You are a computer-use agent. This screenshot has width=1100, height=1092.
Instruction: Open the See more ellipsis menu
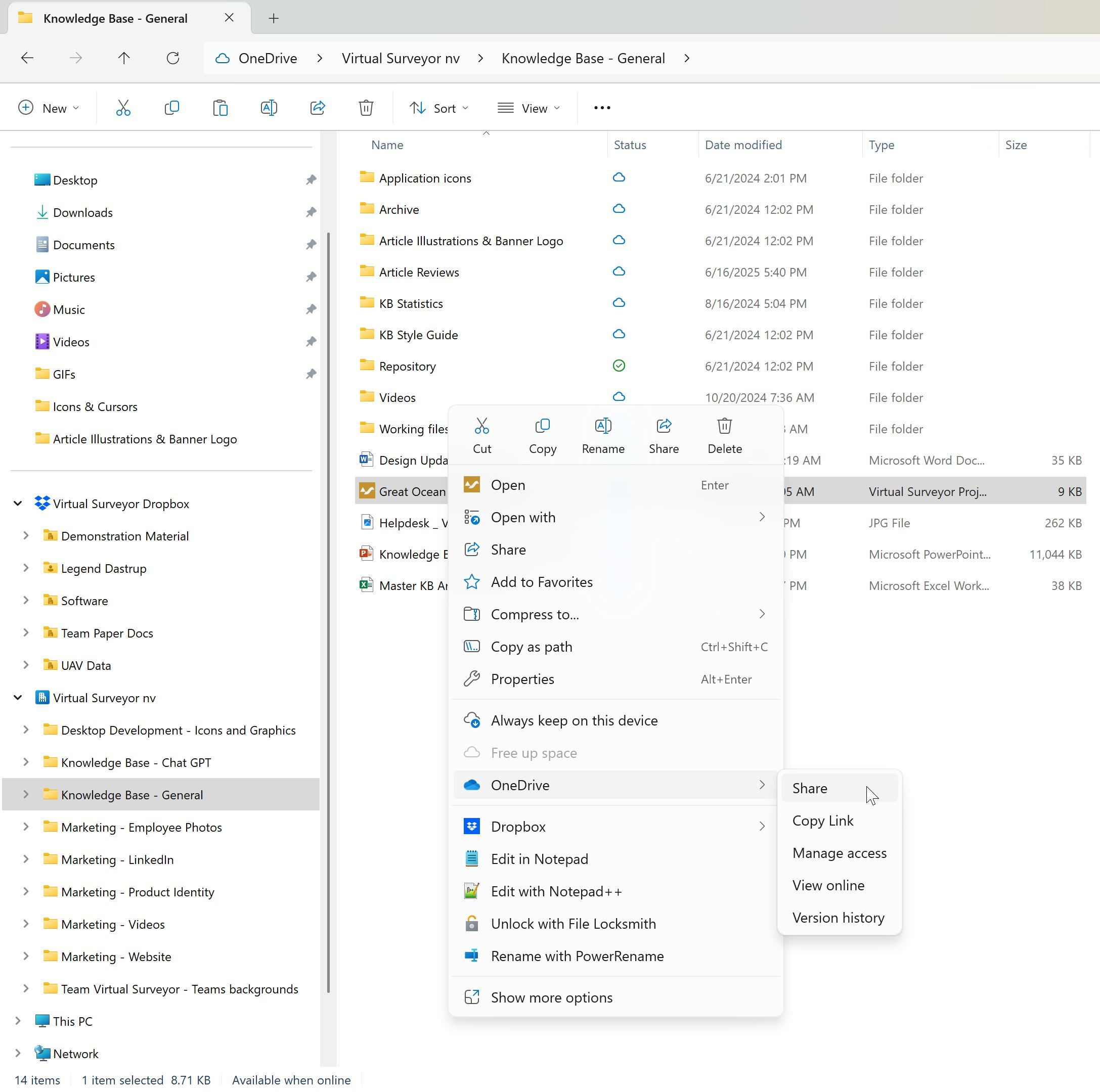pyautogui.click(x=602, y=108)
